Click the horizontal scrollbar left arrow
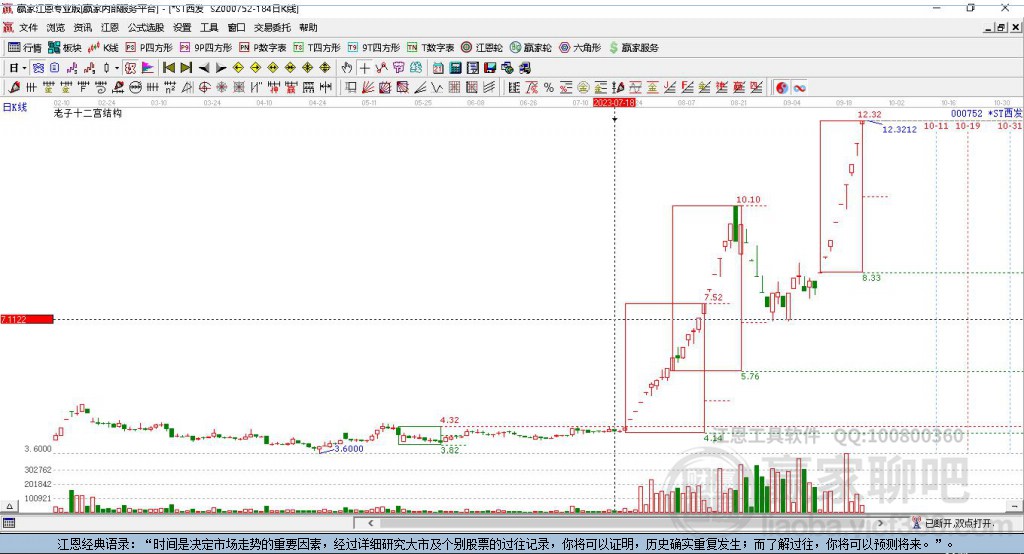 (x=370, y=523)
